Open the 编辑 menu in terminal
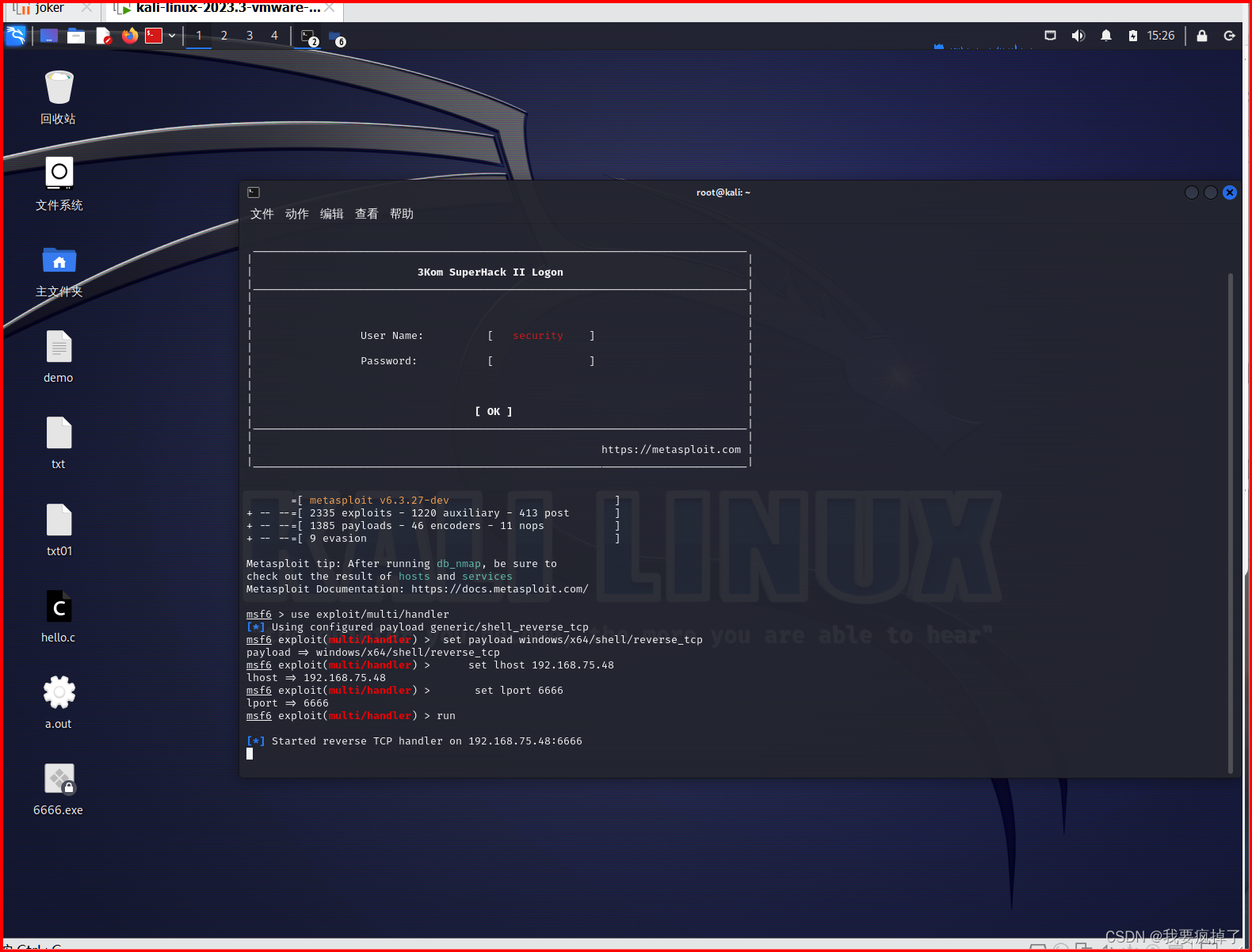The image size is (1252, 952). point(332,214)
